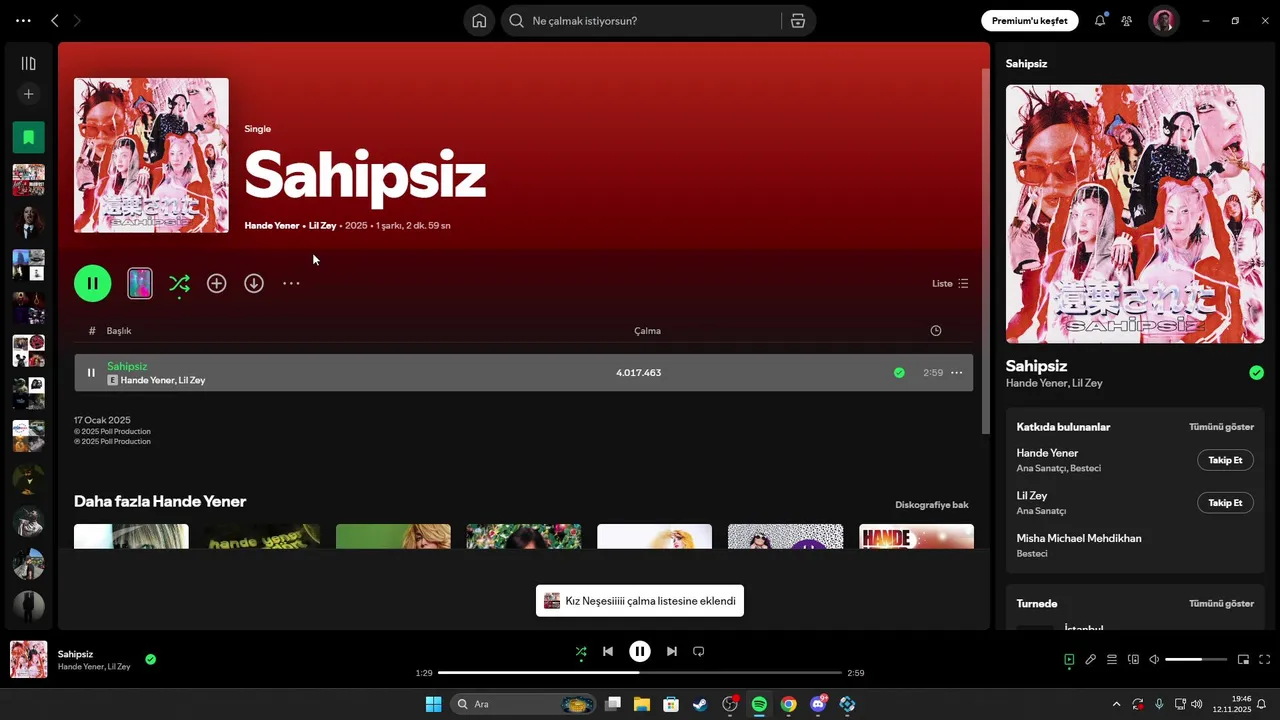This screenshot has height=720, width=1280.
Task: Click the Sahipsiz title in right panel
Action: [1036, 366]
